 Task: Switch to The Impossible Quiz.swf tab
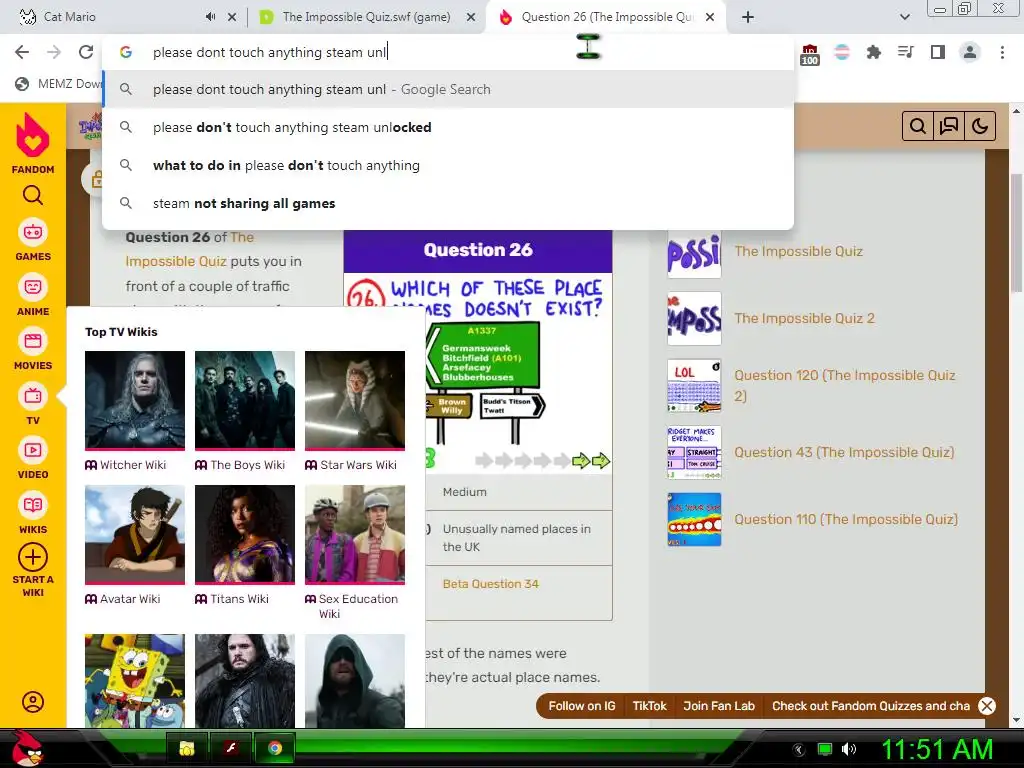point(366,17)
